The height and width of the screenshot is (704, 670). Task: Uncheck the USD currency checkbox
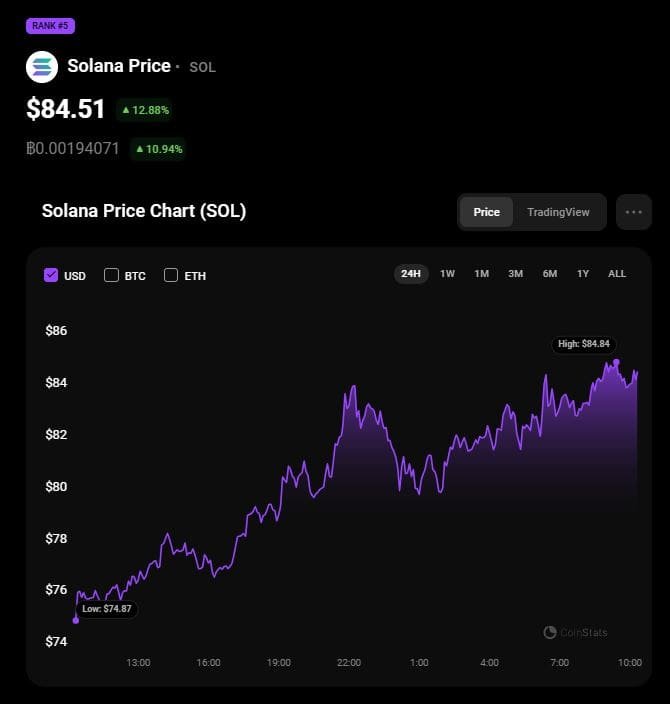(51, 275)
